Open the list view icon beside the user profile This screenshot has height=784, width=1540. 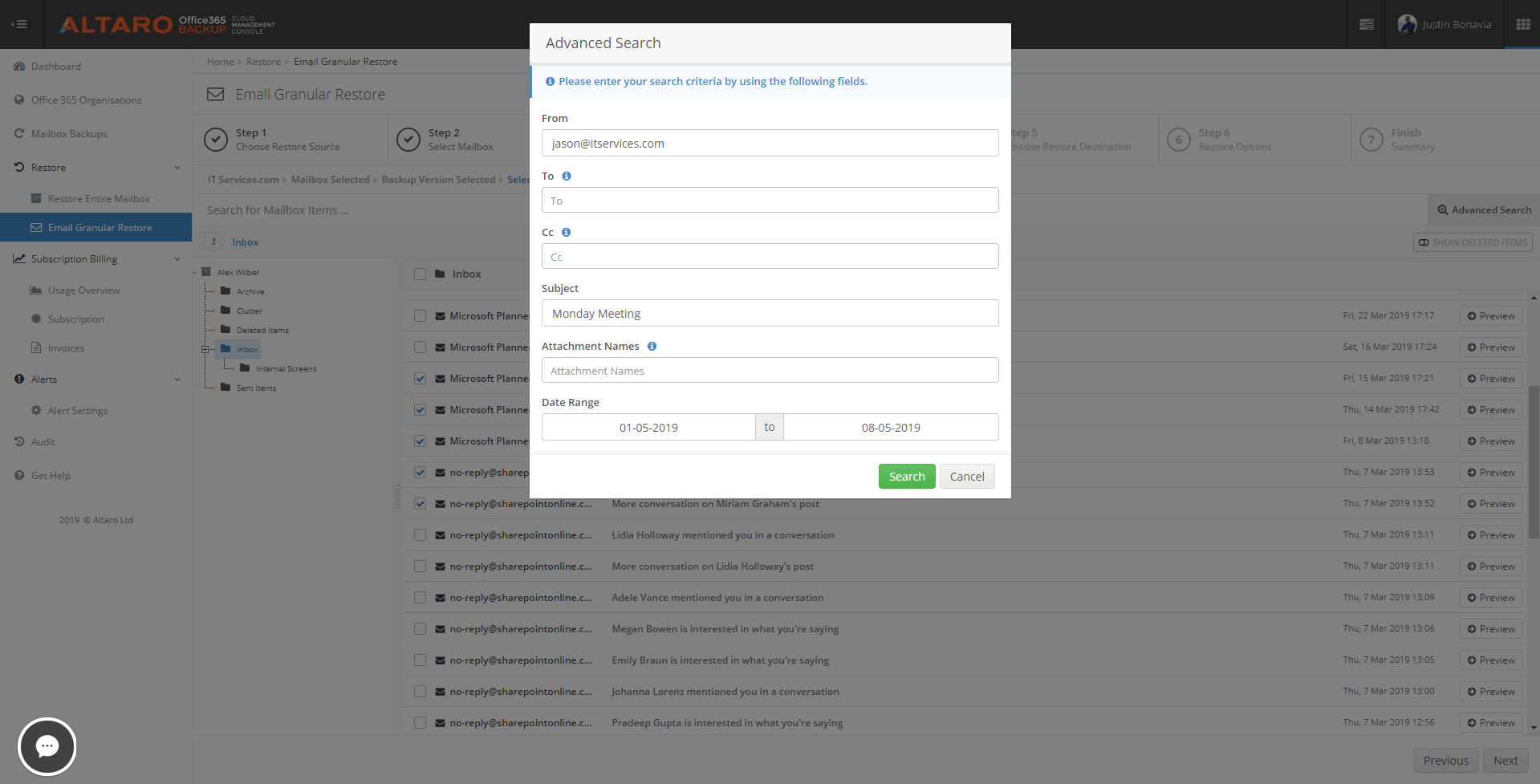pyautogui.click(x=1366, y=24)
